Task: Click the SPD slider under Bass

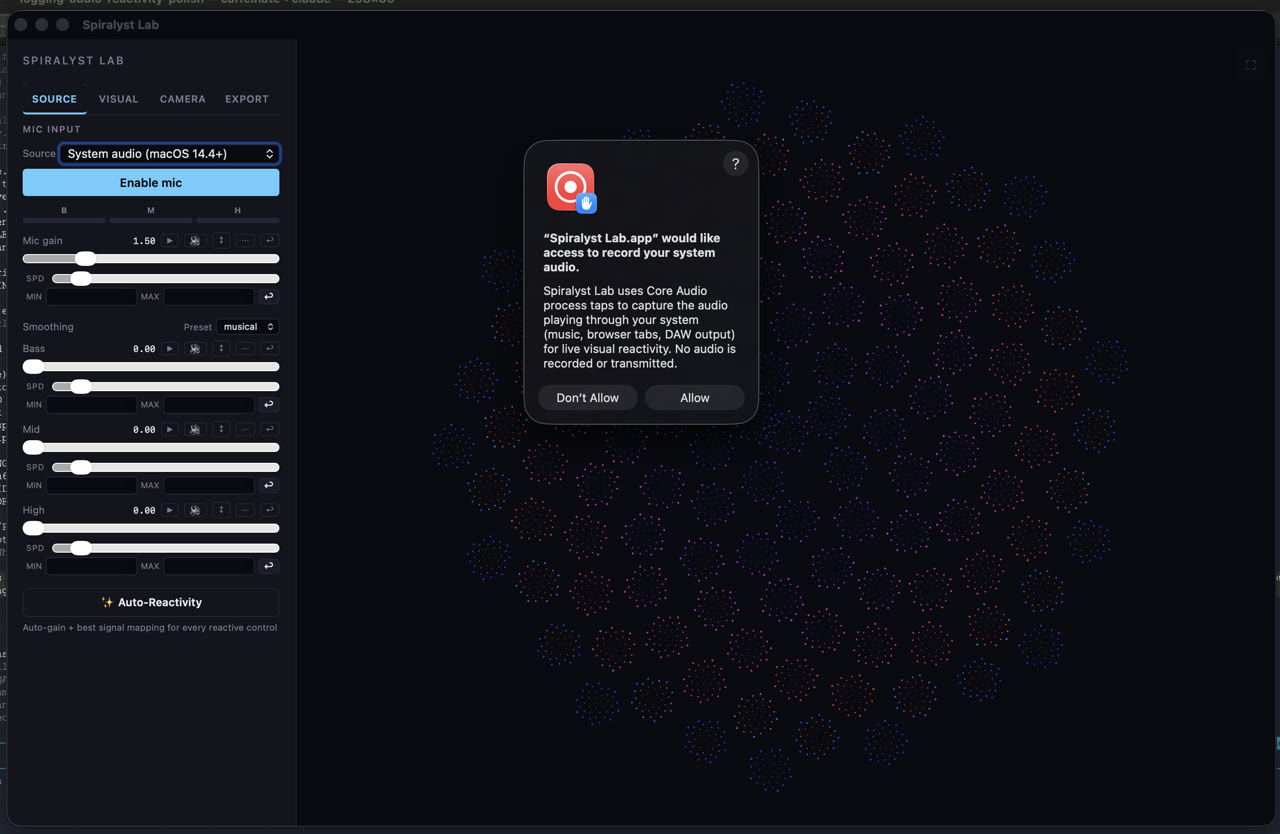Action: tap(165, 386)
